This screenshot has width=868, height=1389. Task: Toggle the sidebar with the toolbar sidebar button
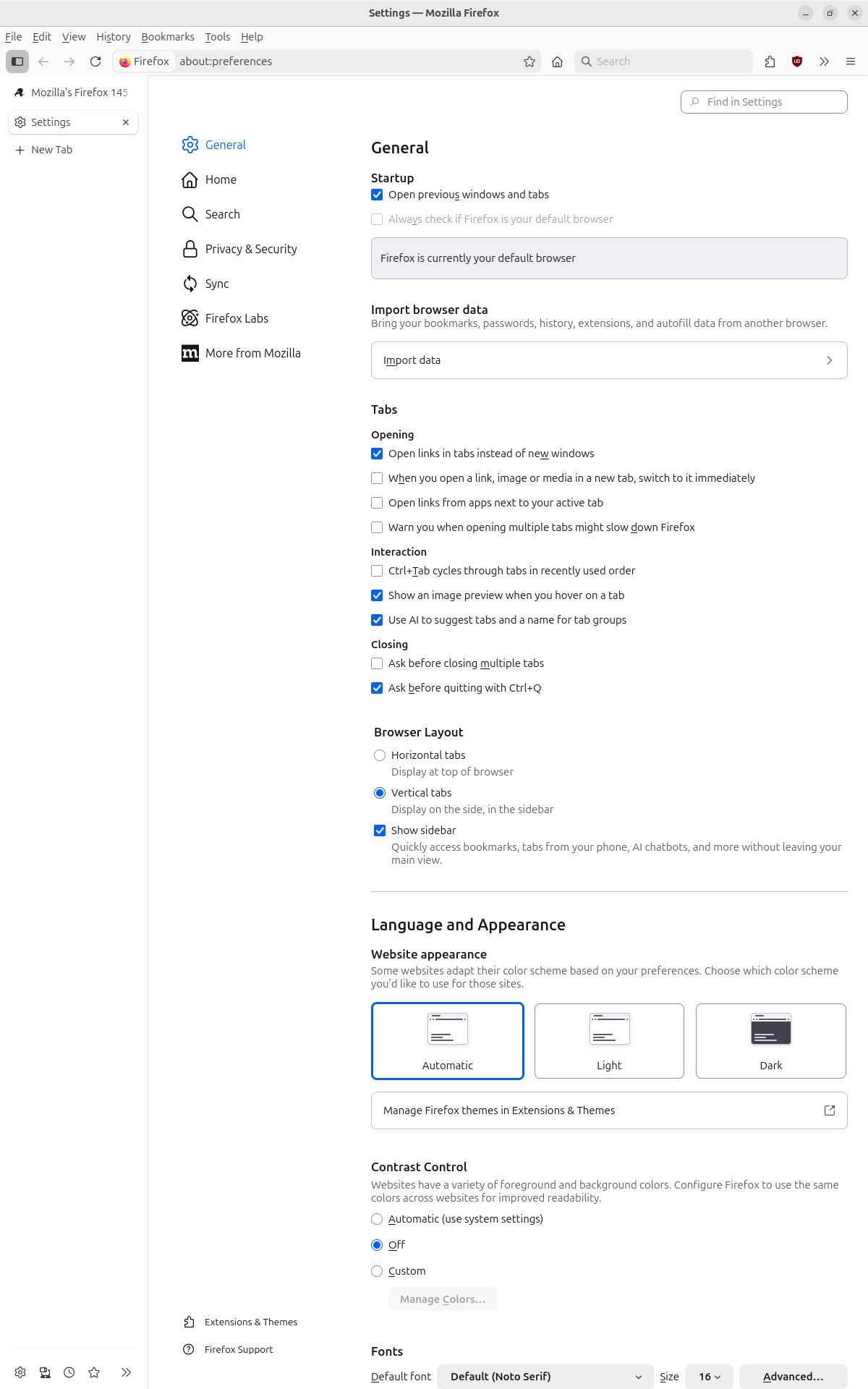point(17,61)
